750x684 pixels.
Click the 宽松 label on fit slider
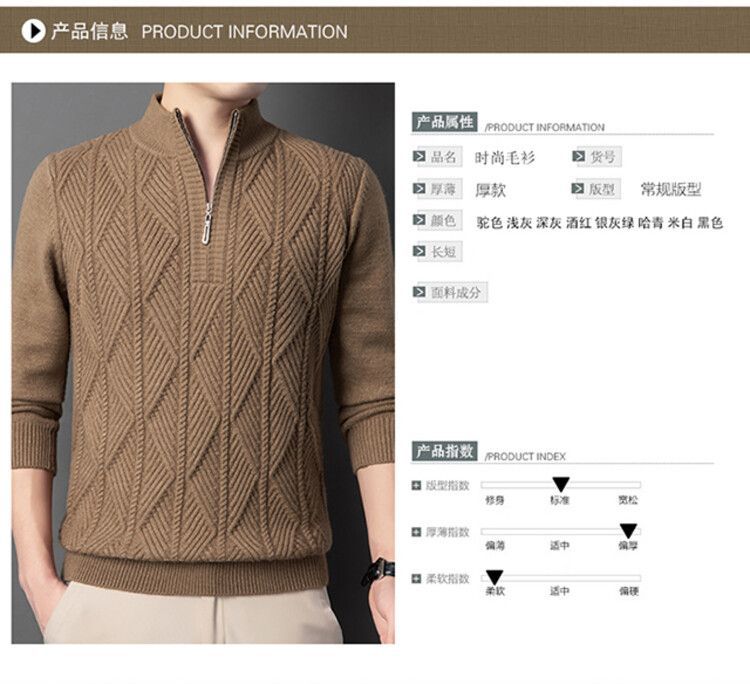pos(628,500)
